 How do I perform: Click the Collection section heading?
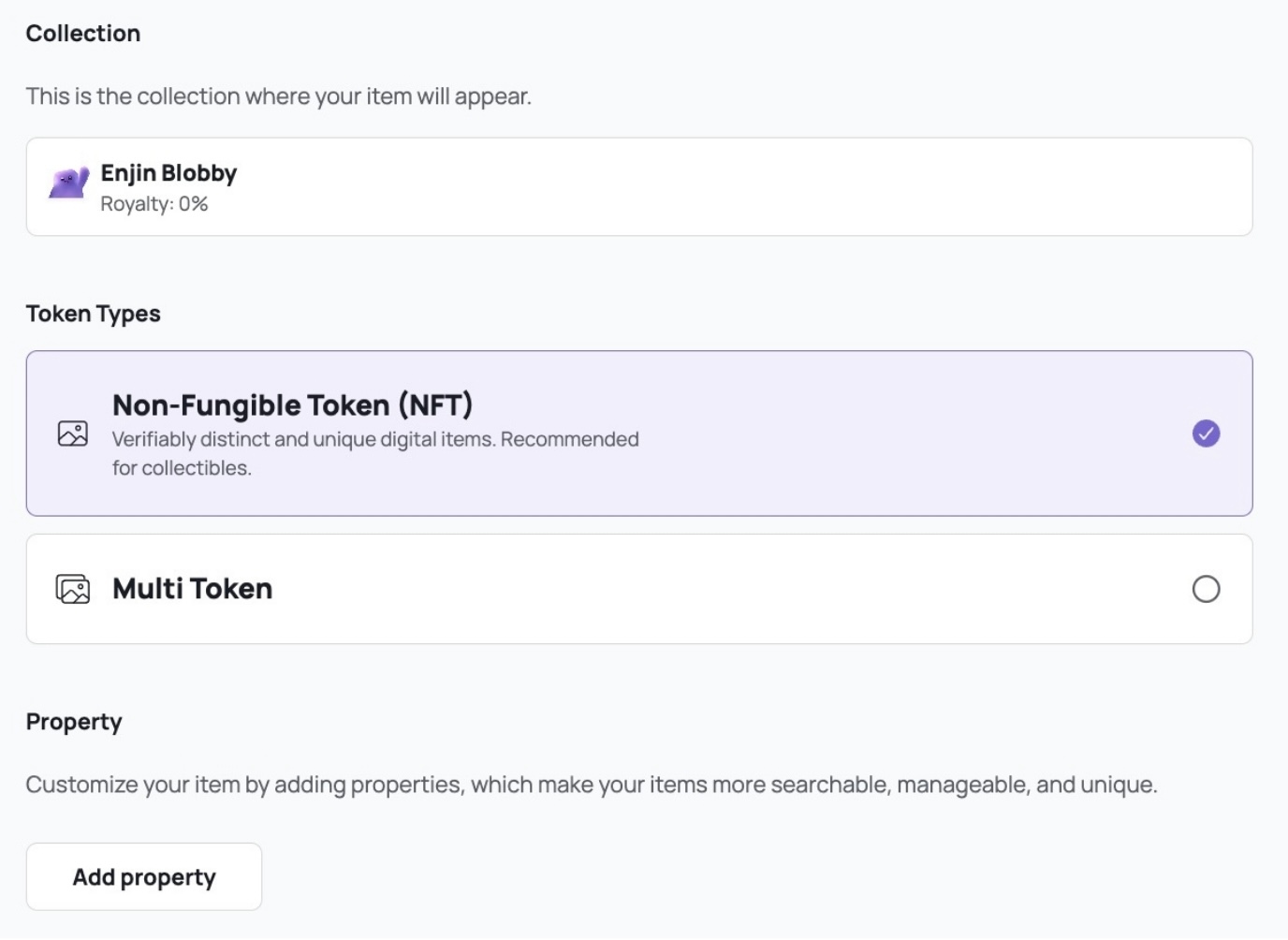click(x=83, y=34)
